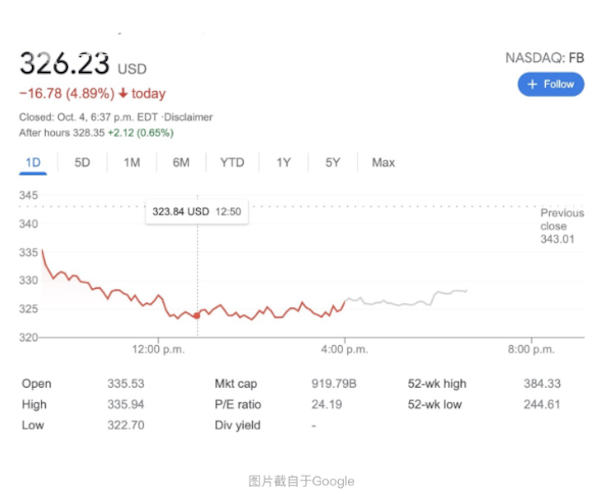Image resolution: width=600 pixels, height=494 pixels.
Task: Open the 1Y range tab
Action: pyautogui.click(x=284, y=163)
